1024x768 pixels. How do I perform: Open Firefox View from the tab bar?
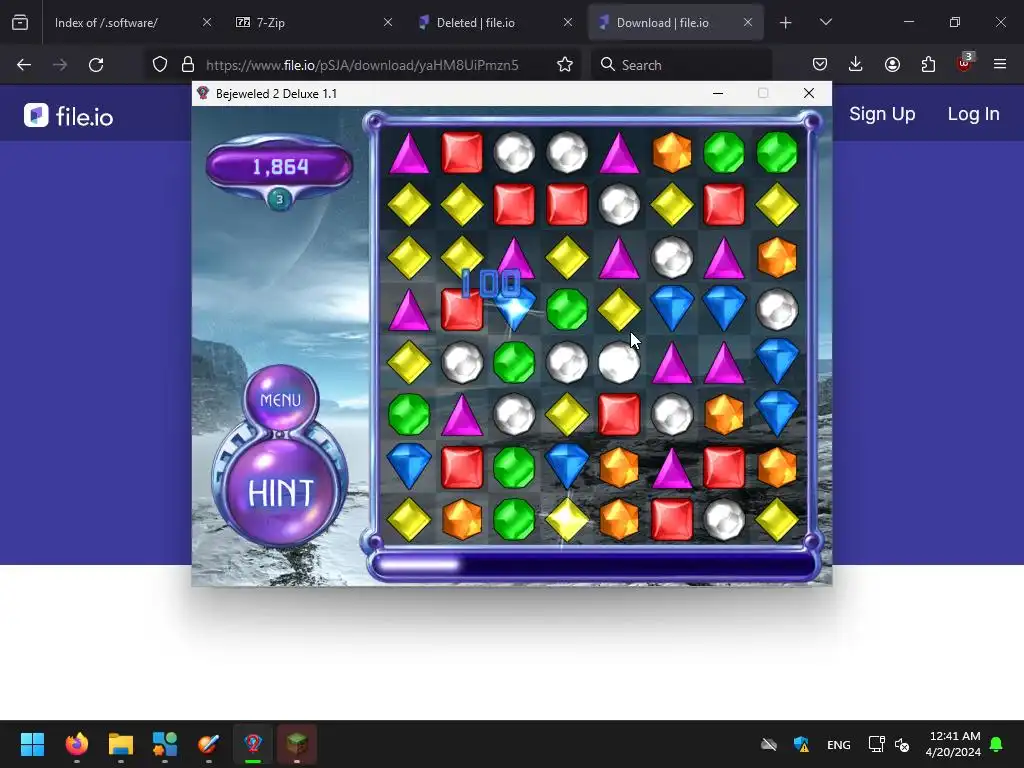[20, 23]
